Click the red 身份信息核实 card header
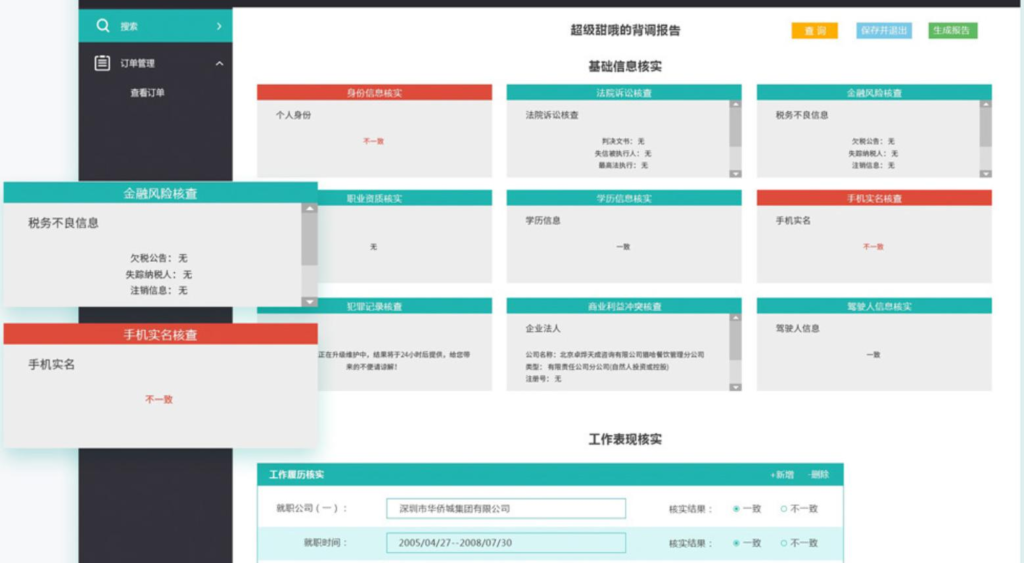The height and width of the screenshot is (563, 1024). (374, 92)
